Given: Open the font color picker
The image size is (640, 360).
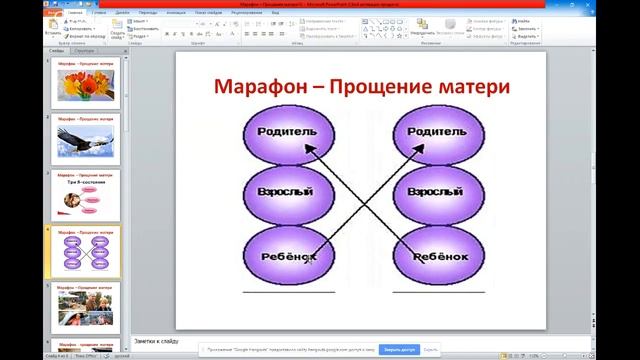Looking at the screenshot, I should [233, 34].
